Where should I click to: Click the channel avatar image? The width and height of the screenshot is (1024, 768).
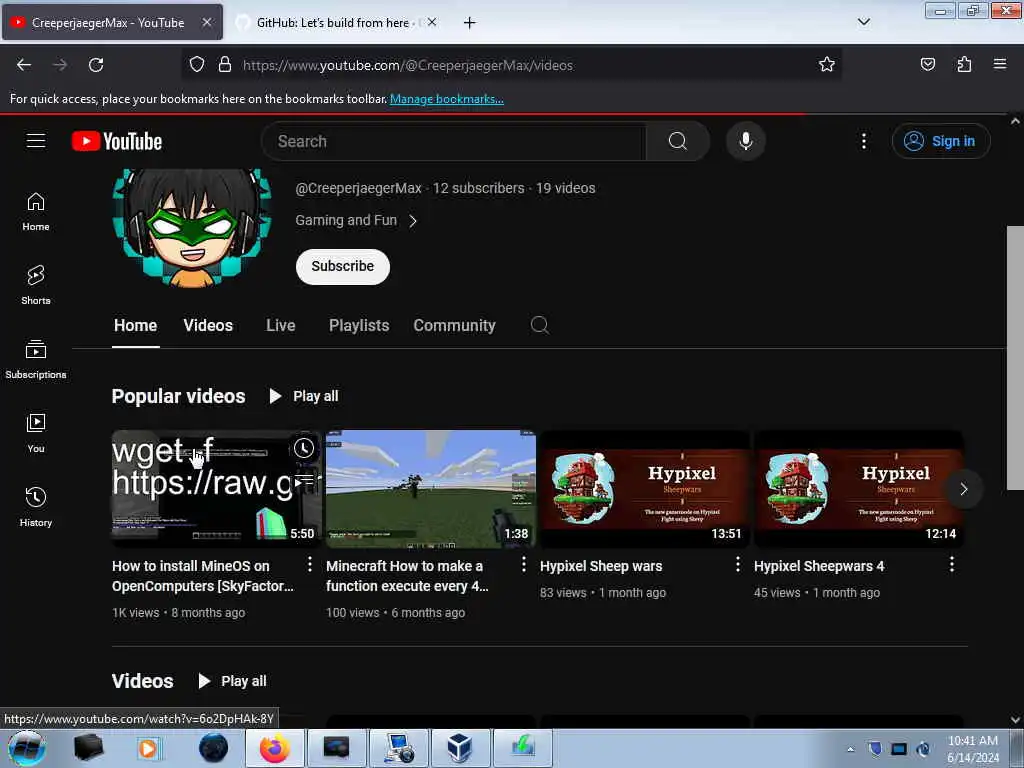(x=192, y=228)
